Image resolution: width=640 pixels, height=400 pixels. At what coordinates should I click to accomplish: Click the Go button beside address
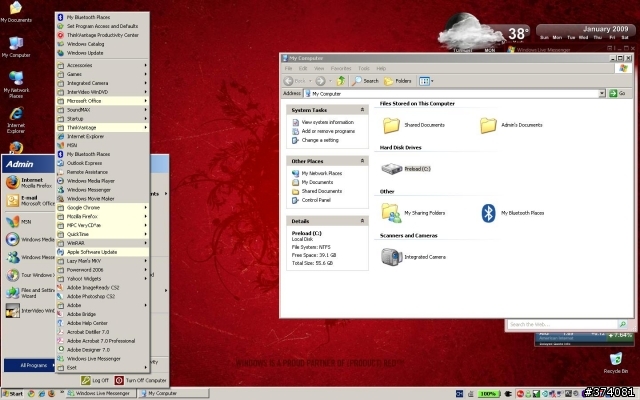[617, 93]
